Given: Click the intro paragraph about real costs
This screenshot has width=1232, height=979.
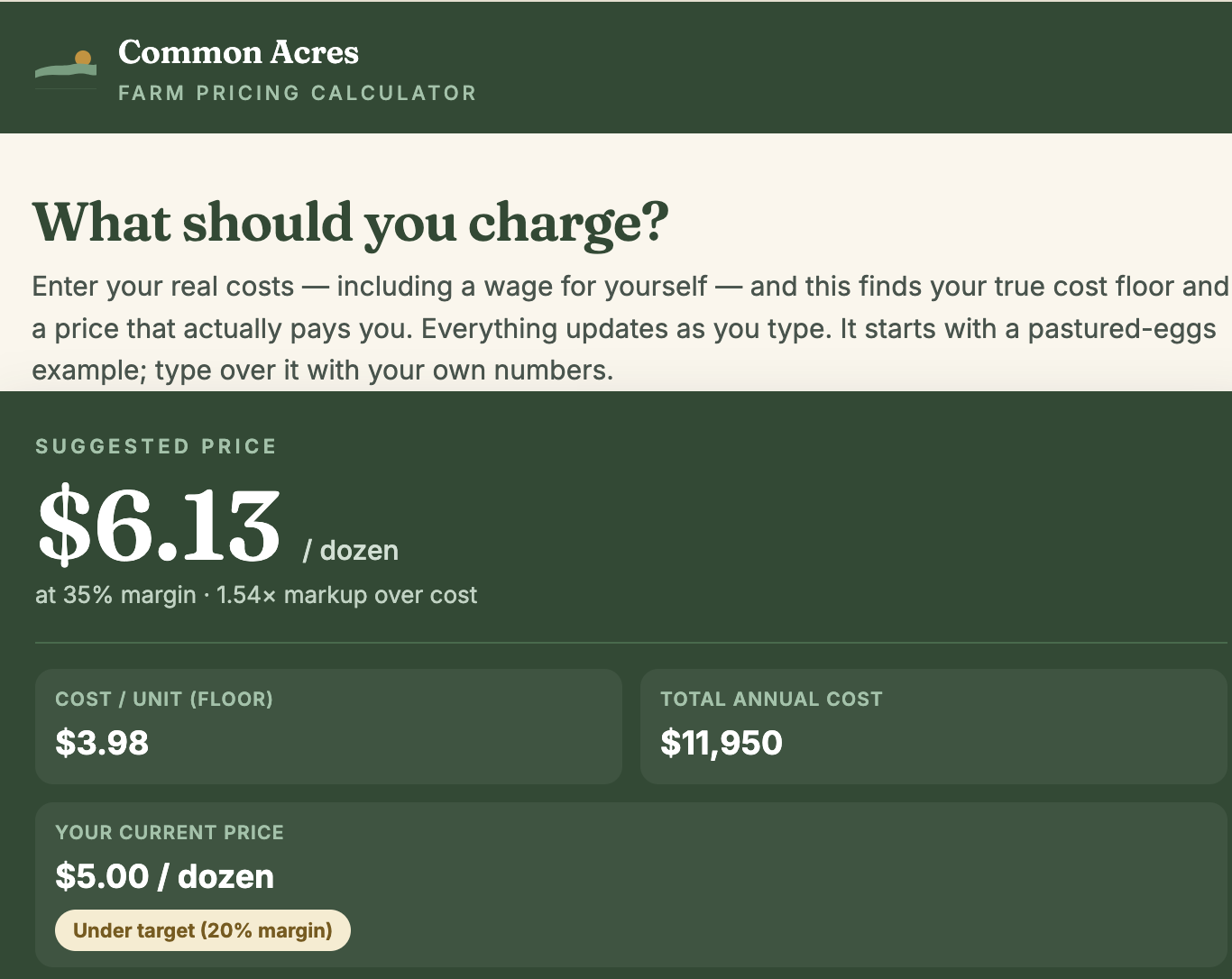Looking at the screenshot, I should click(x=630, y=328).
